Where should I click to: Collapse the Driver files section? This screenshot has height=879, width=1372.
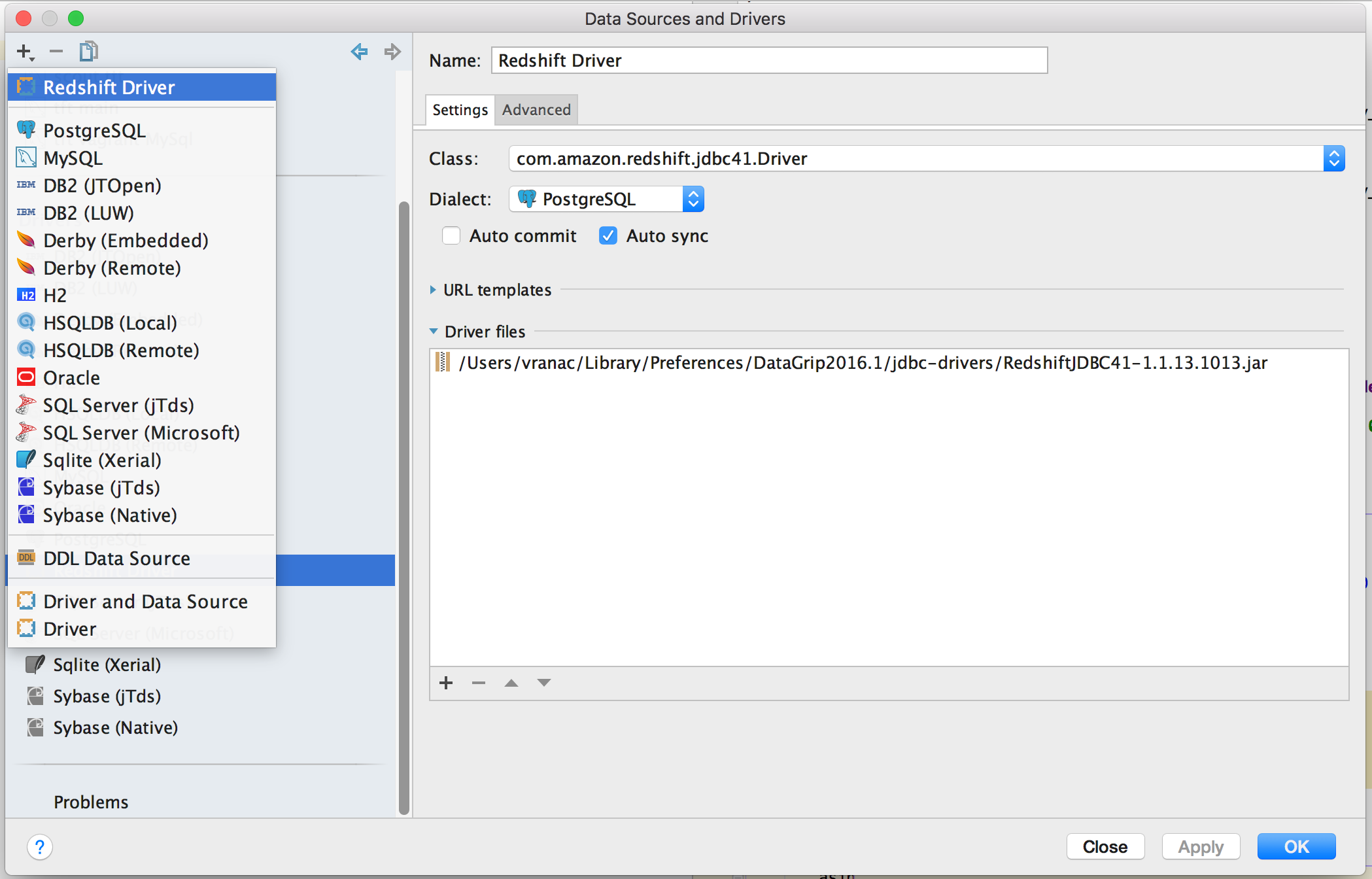point(433,332)
